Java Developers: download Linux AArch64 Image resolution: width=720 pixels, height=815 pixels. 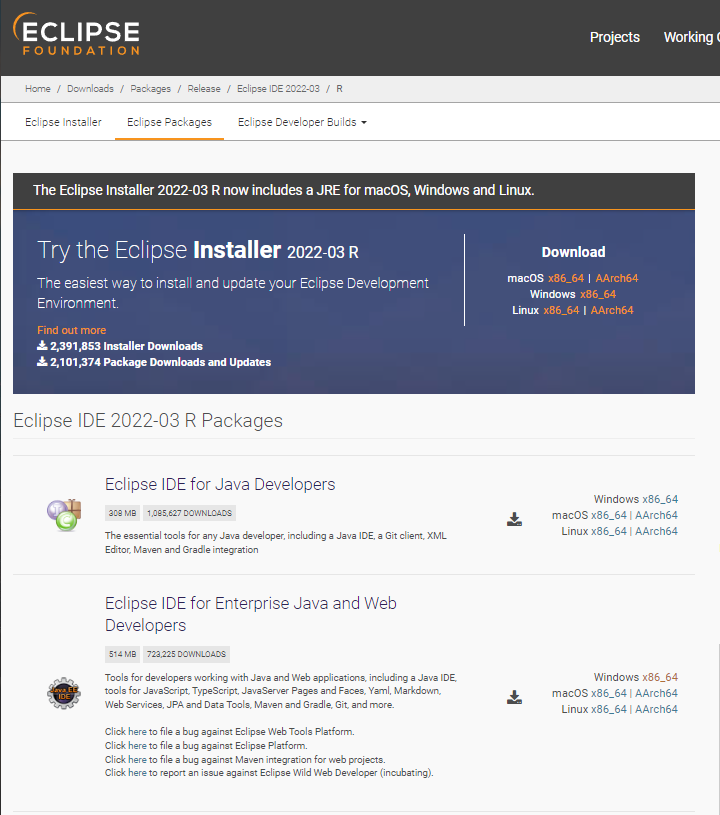[x=656, y=531]
